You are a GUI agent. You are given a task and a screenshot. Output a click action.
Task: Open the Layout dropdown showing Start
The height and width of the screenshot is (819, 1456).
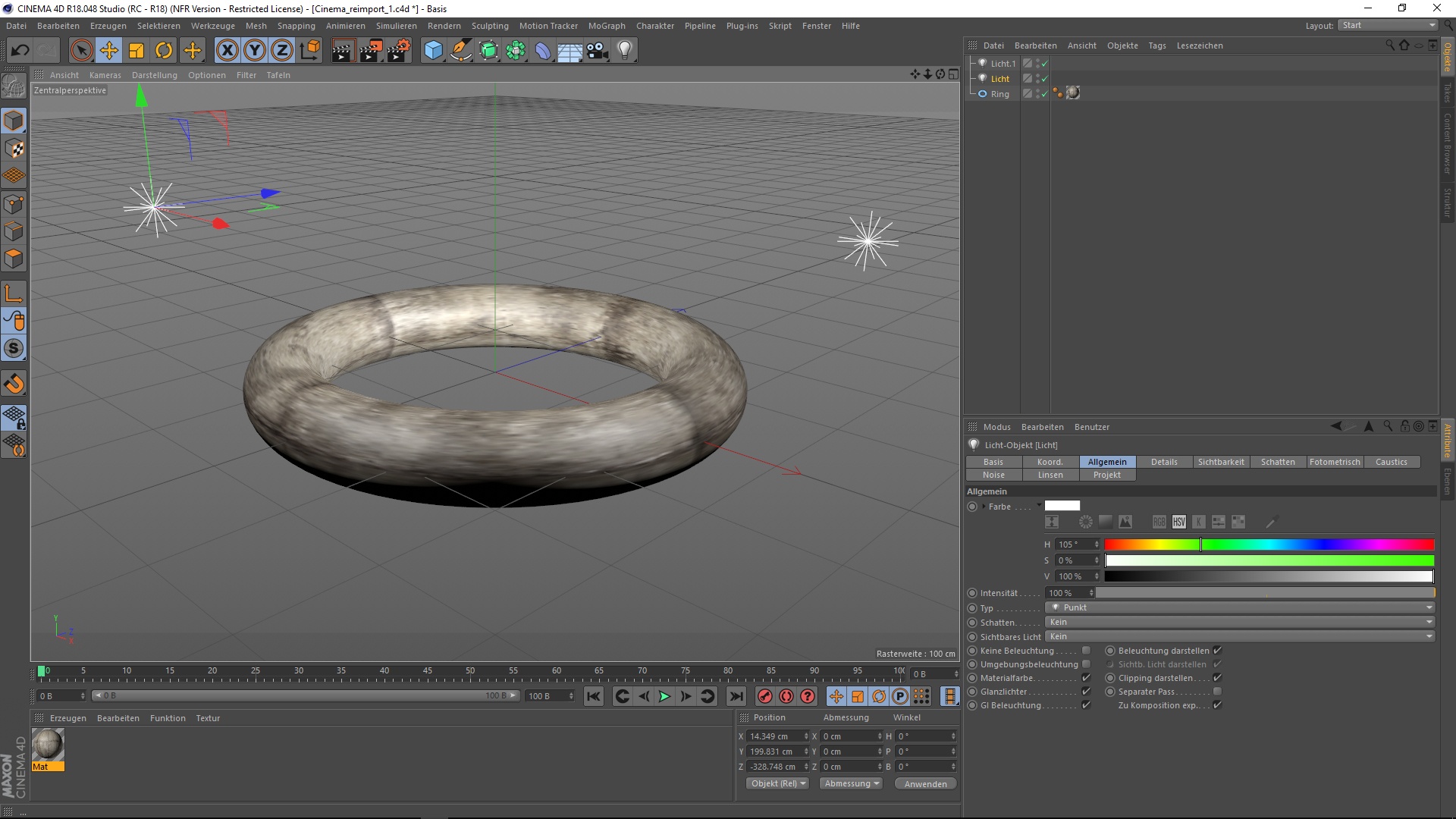point(1388,25)
